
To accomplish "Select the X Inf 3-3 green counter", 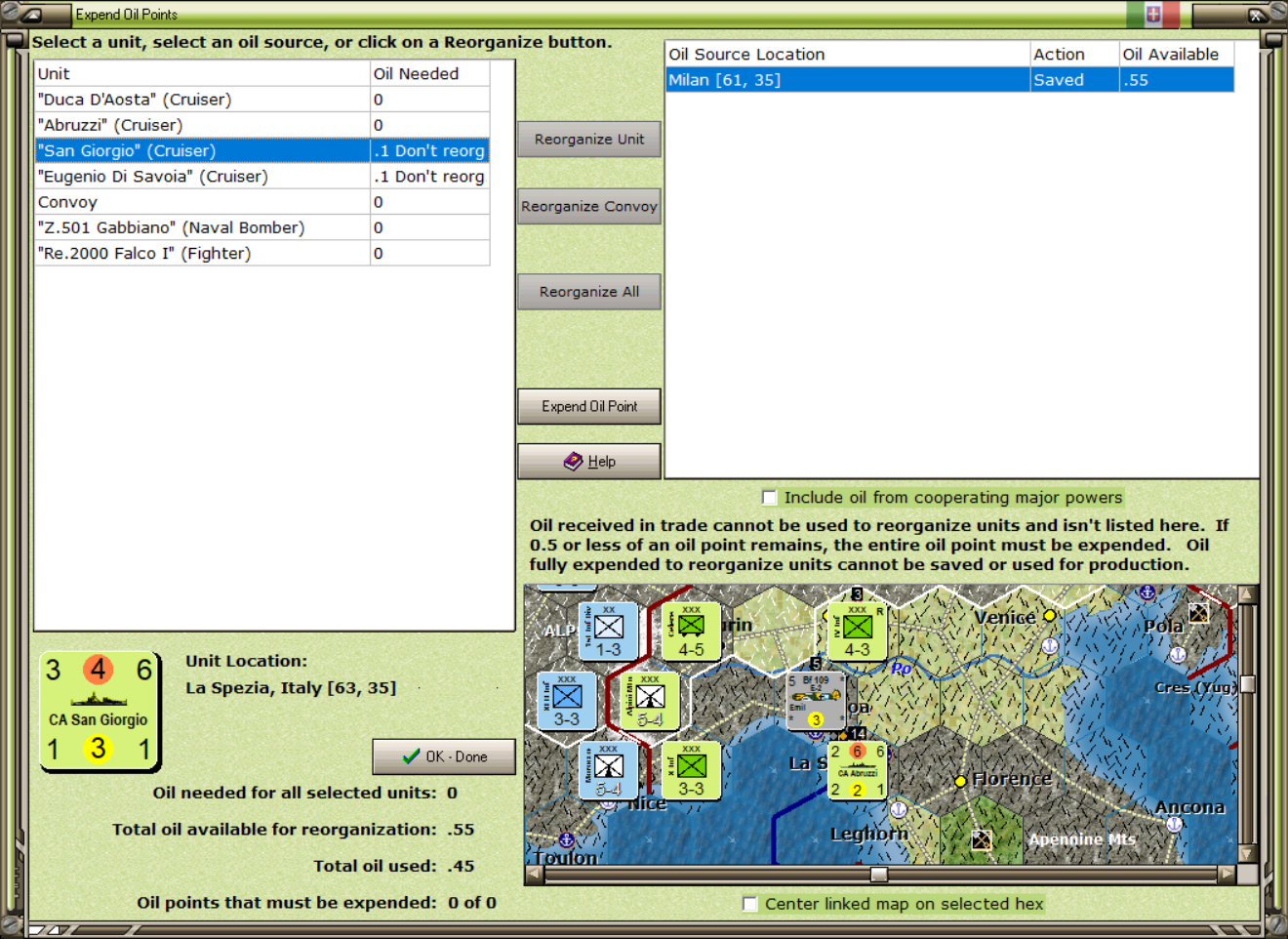I will 691,770.
